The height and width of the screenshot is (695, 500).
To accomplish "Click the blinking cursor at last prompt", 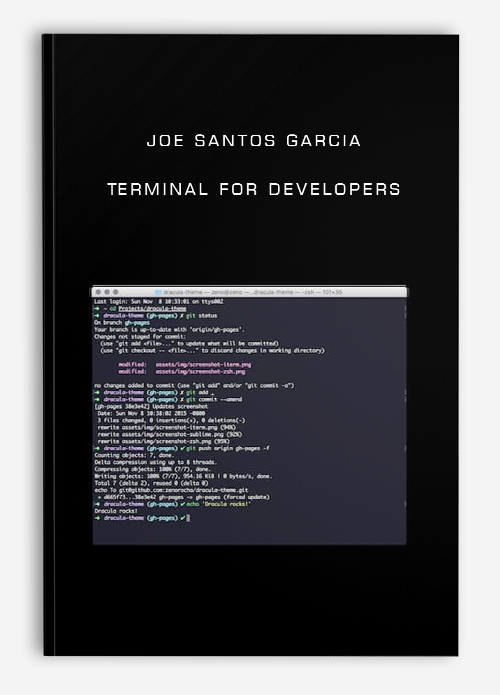I will (x=188, y=518).
